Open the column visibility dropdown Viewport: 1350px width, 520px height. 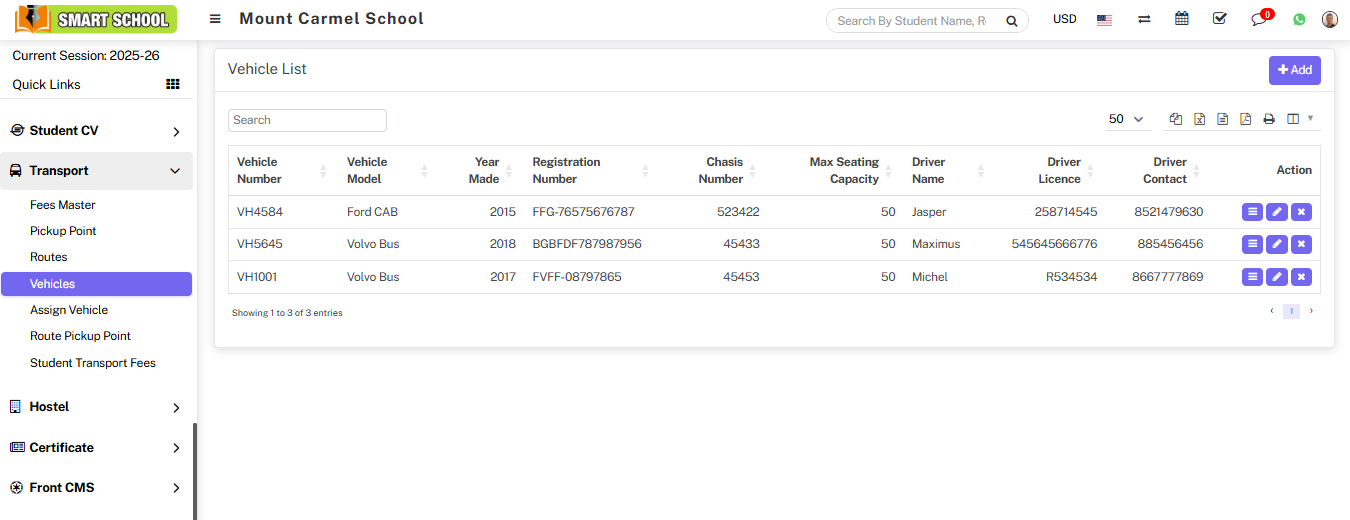(x=1299, y=119)
